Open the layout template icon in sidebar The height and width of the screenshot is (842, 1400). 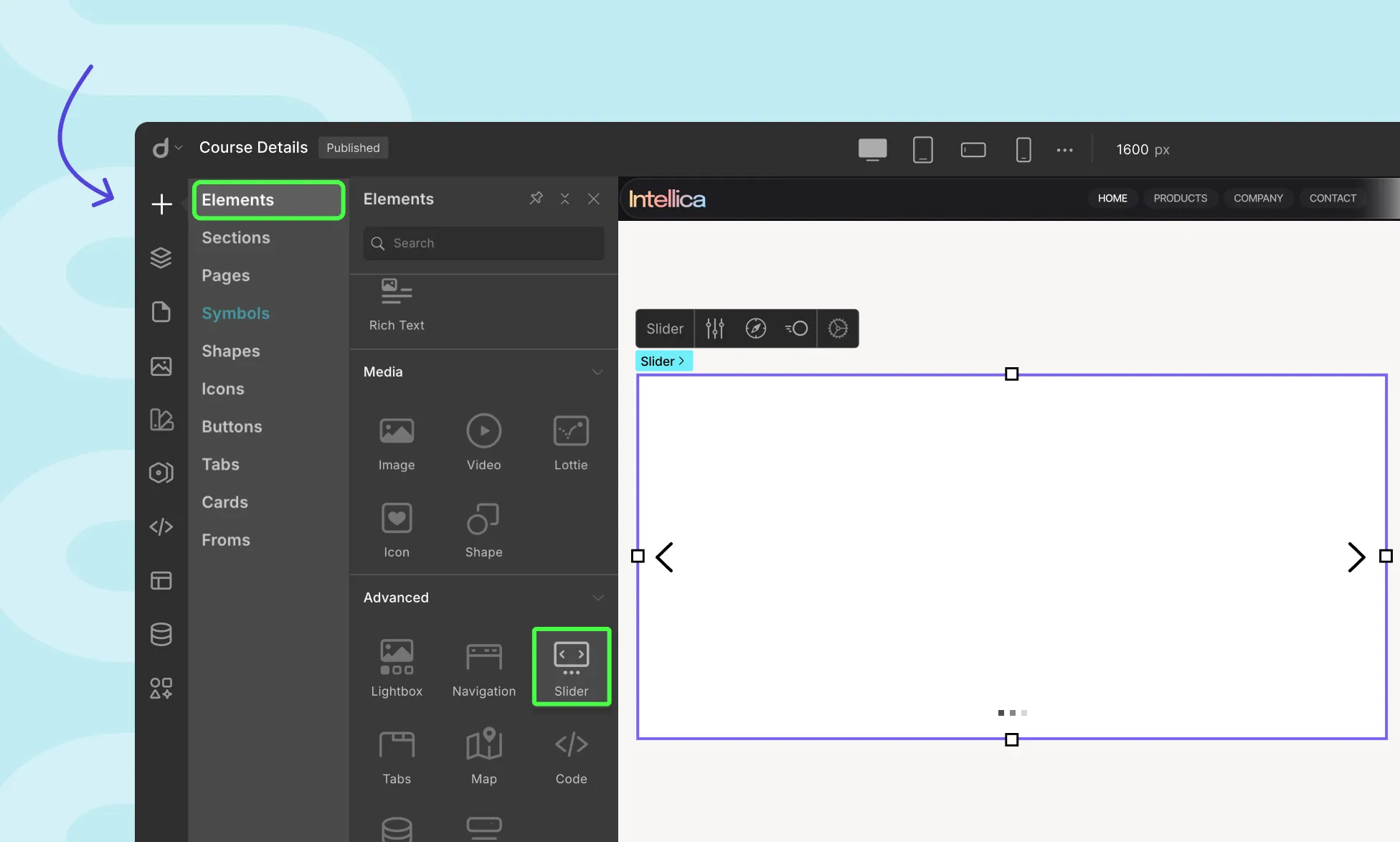click(161, 580)
